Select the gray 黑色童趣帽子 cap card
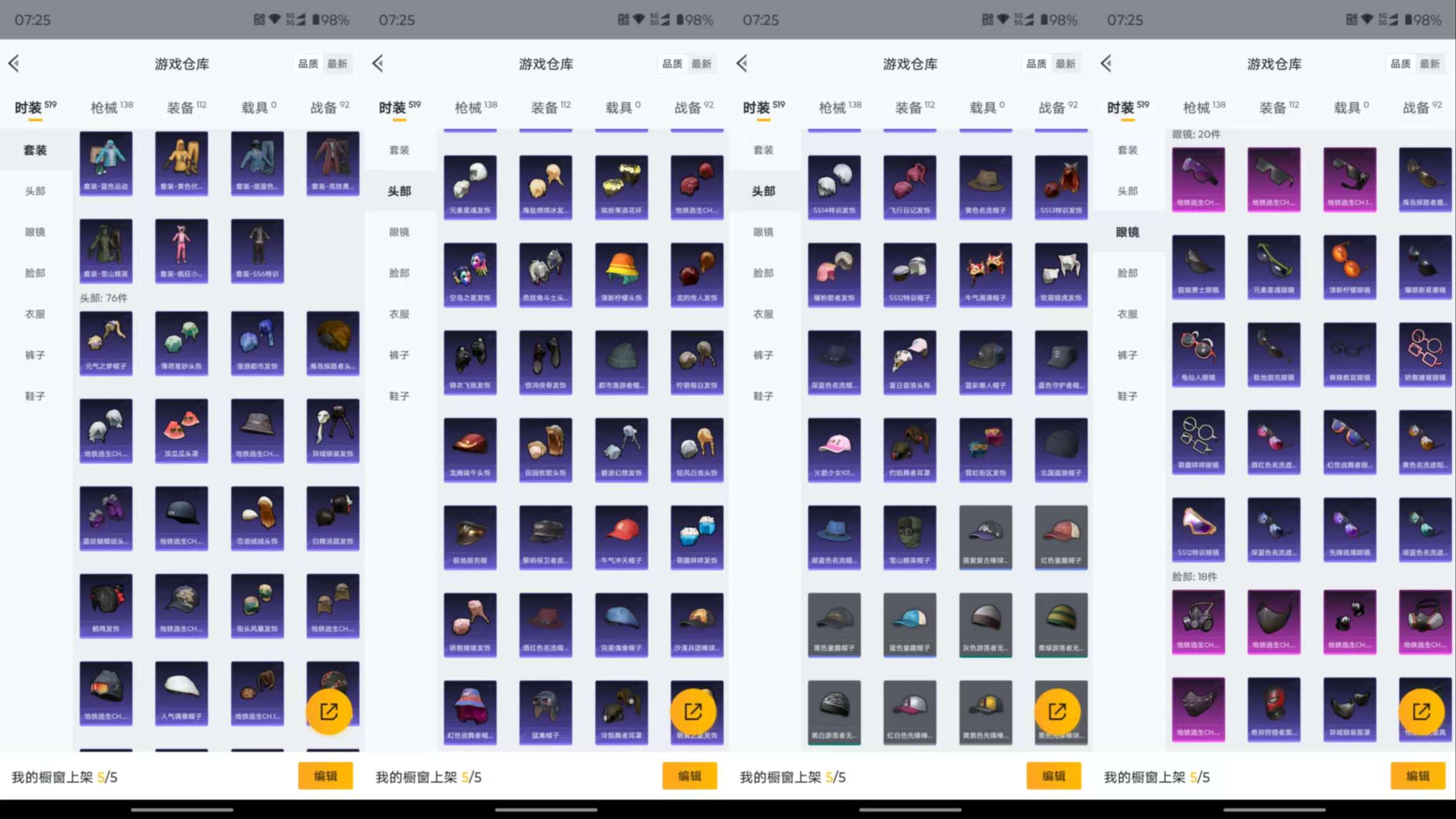This screenshot has height=819, width=1456. 834,624
